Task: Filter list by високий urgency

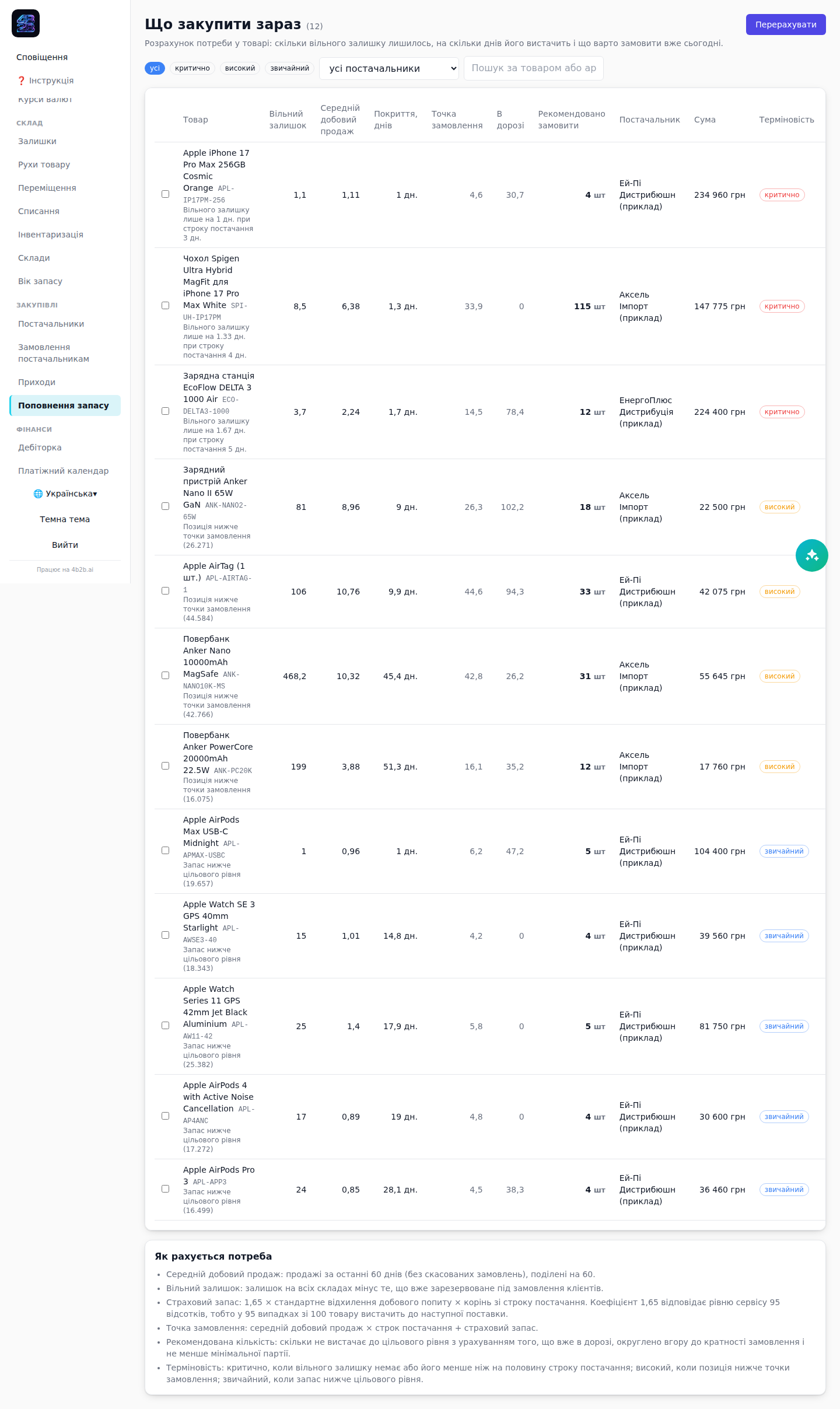Action: (240, 68)
